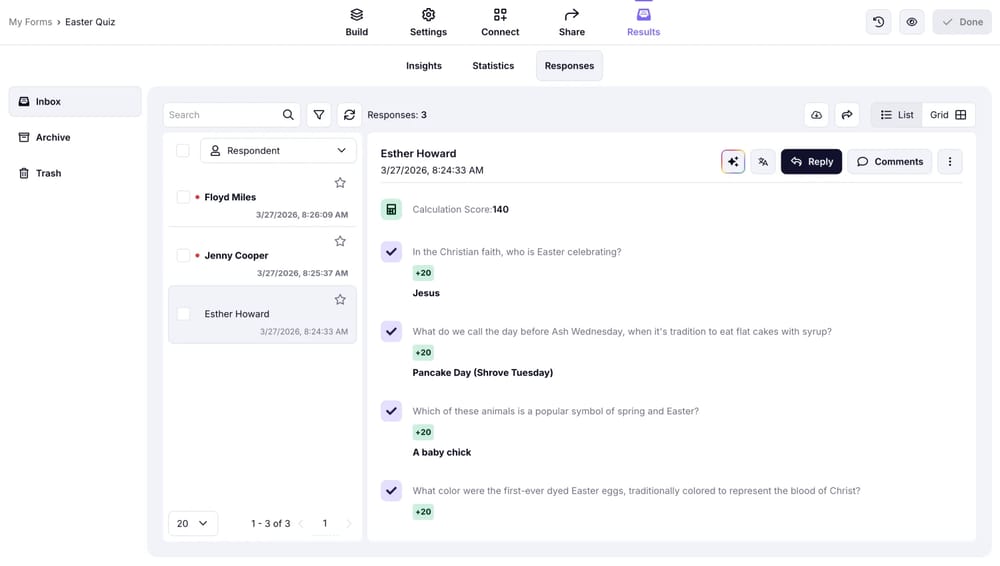Open the revision history icon

pos(878,22)
